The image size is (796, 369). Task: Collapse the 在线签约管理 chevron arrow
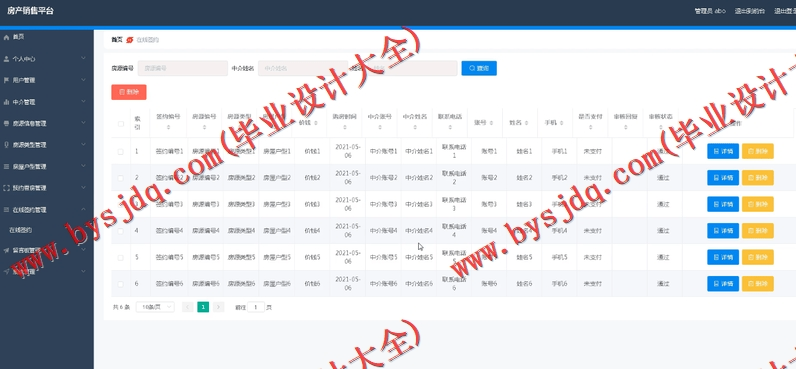[x=83, y=210]
